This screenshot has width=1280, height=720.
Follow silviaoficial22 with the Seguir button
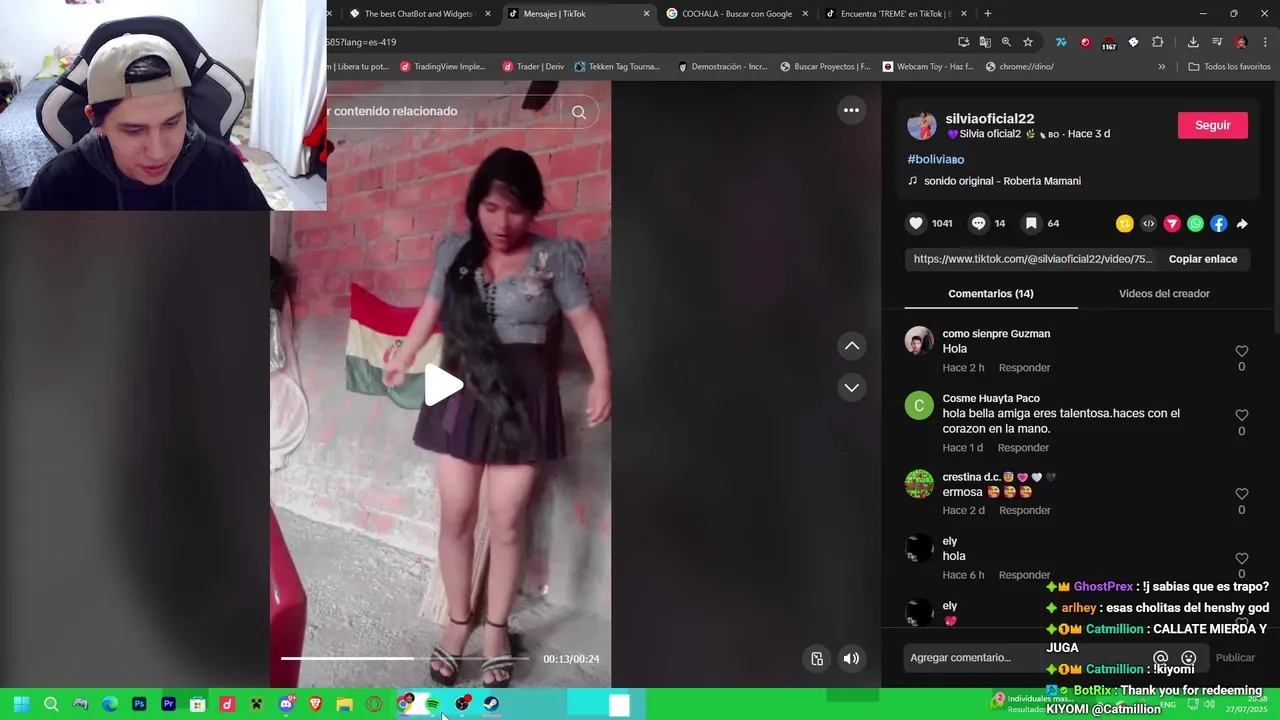pos(1213,125)
